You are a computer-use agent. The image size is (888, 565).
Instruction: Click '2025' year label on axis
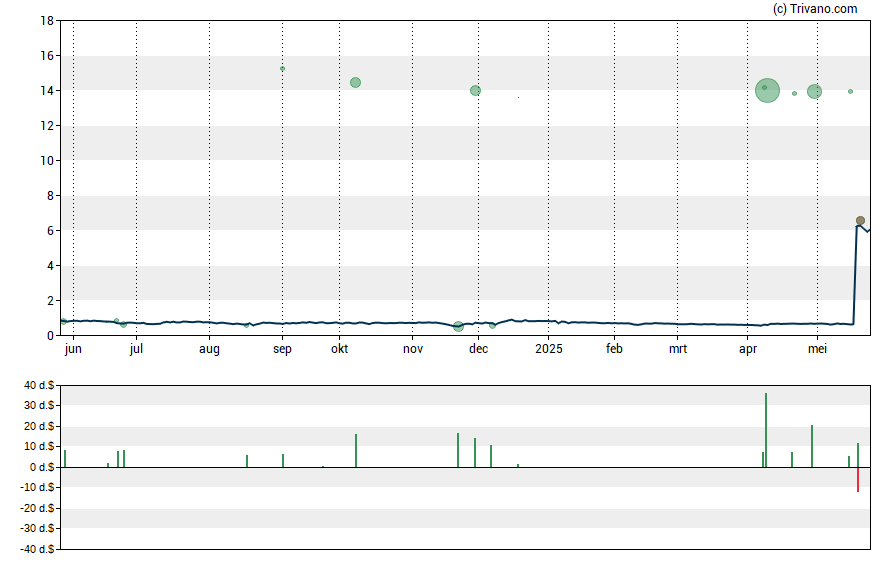pyautogui.click(x=549, y=349)
